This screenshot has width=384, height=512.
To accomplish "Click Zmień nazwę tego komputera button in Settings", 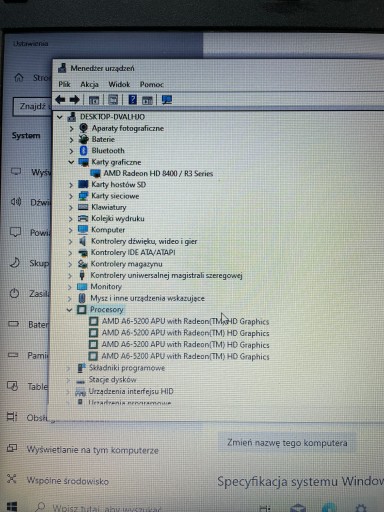I will click(x=287, y=443).
